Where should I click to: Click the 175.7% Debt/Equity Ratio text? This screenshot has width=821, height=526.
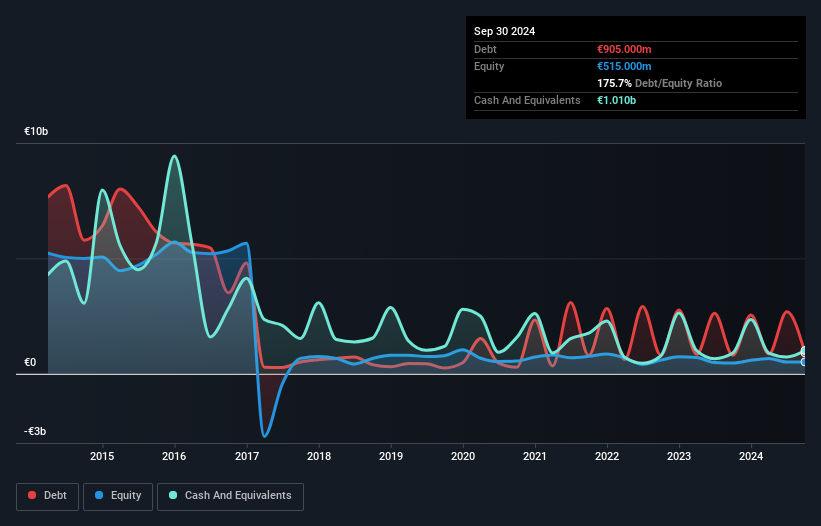click(x=659, y=83)
